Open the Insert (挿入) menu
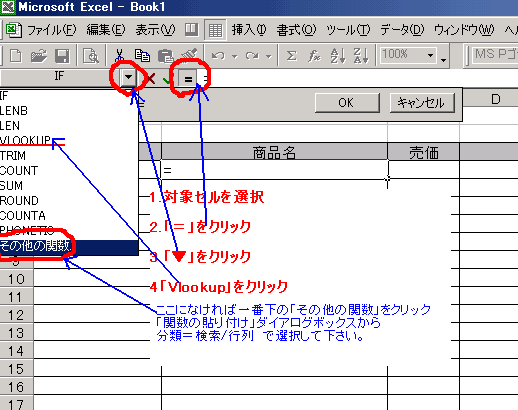 click(x=249, y=30)
